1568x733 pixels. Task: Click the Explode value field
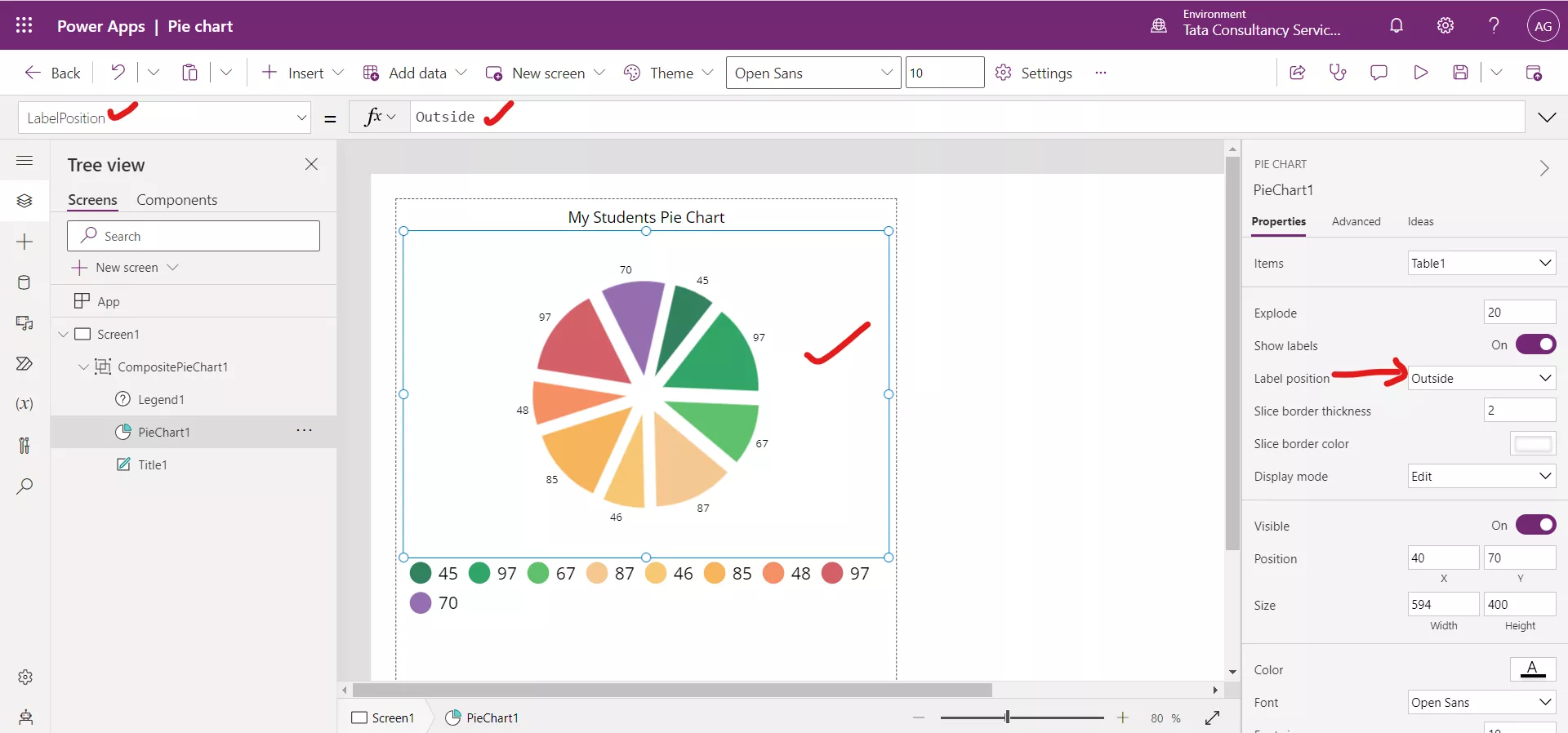coord(1520,312)
